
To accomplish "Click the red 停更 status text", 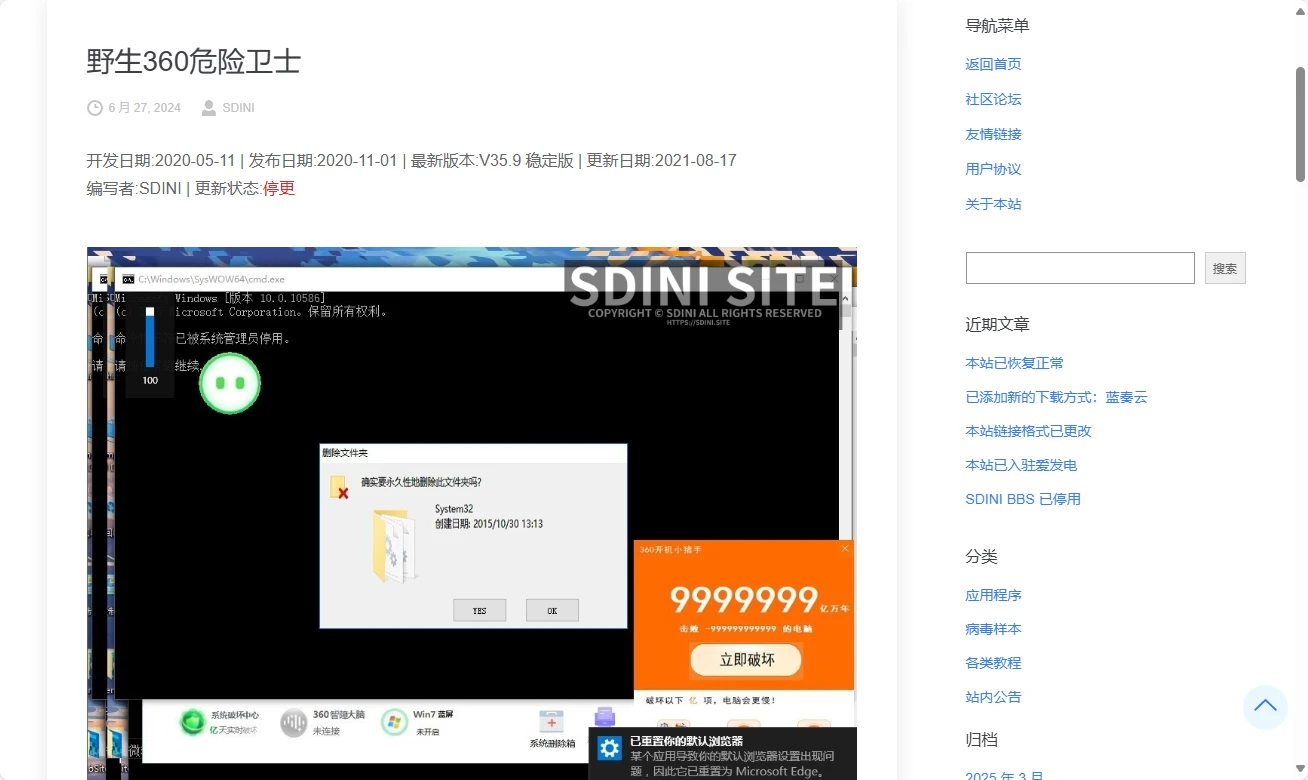I will (x=279, y=188).
